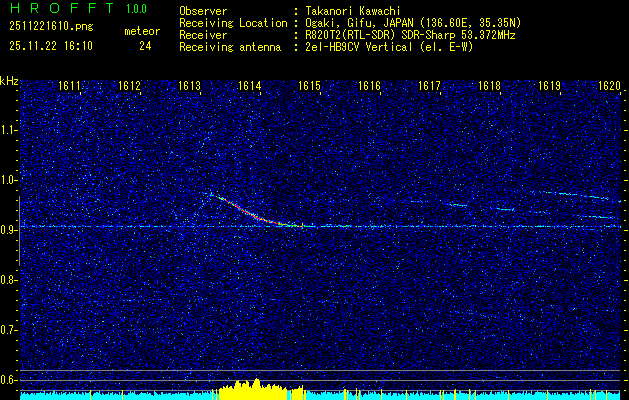Screen dimensions: 629x400
Task: Click the 0.9 frequency axis label
Action: coord(9,229)
